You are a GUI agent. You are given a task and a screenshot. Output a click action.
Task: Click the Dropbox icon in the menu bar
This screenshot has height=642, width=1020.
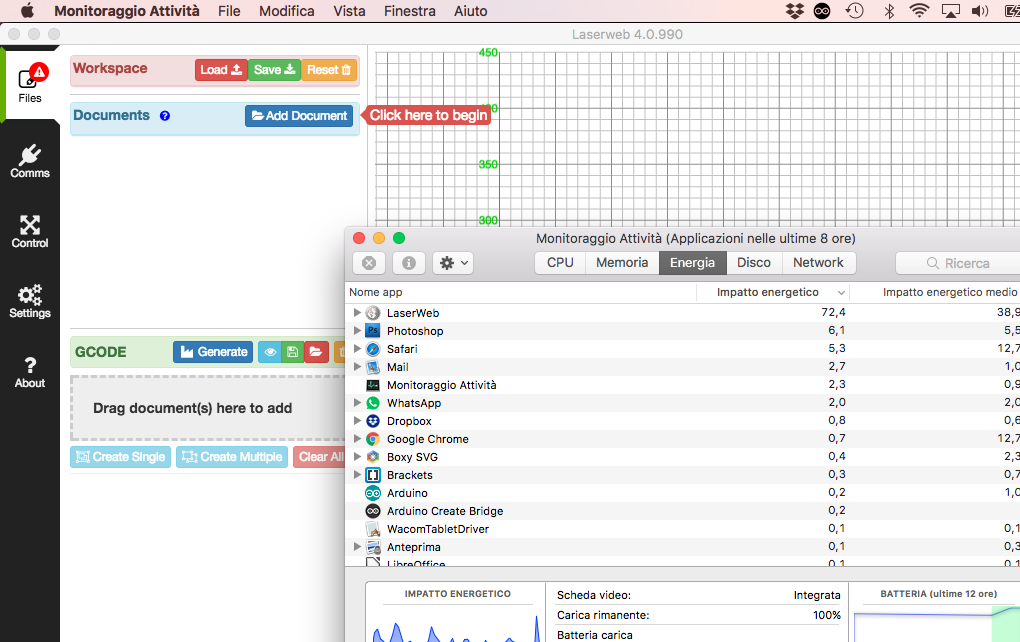pyautogui.click(x=795, y=11)
